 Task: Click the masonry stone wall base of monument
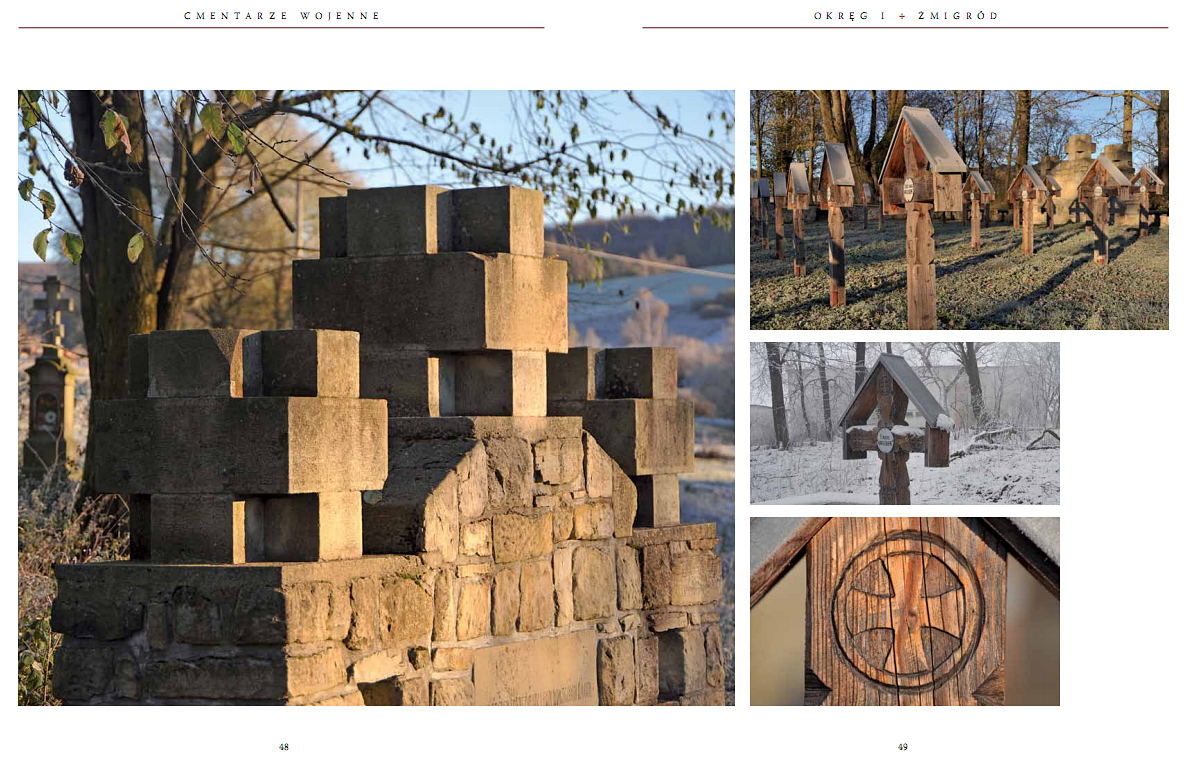coord(400,620)
